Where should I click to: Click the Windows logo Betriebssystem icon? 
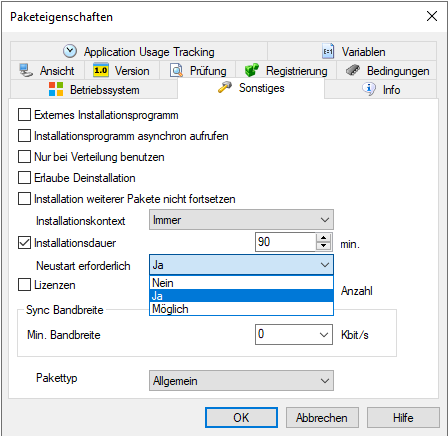pyautogui.click(x=56, y=89)
